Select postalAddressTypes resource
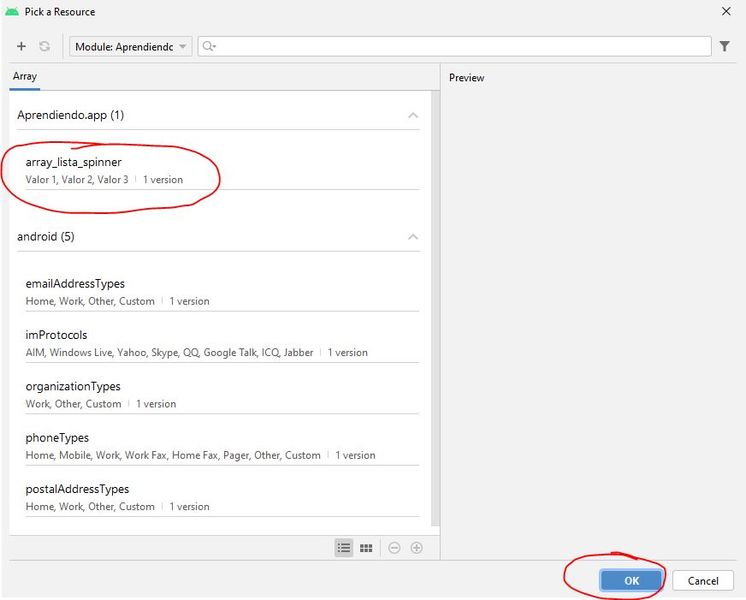This screenshot has height=600, width=746. (222, 497)
